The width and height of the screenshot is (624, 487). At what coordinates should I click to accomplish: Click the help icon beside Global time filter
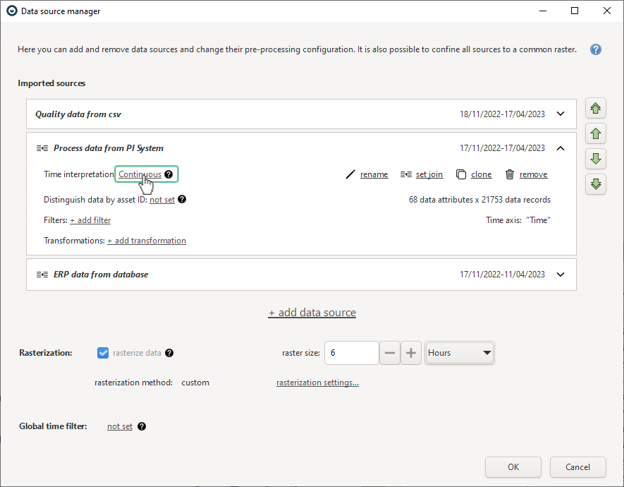[x=142, y=427]
